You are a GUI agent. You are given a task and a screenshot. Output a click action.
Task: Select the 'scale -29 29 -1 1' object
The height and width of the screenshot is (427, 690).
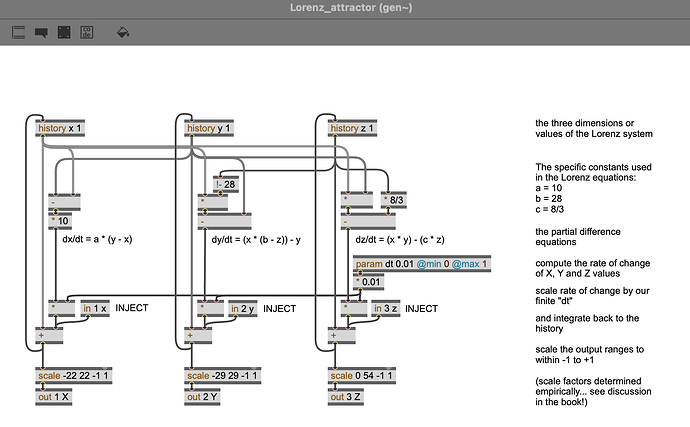pos(223,375)
